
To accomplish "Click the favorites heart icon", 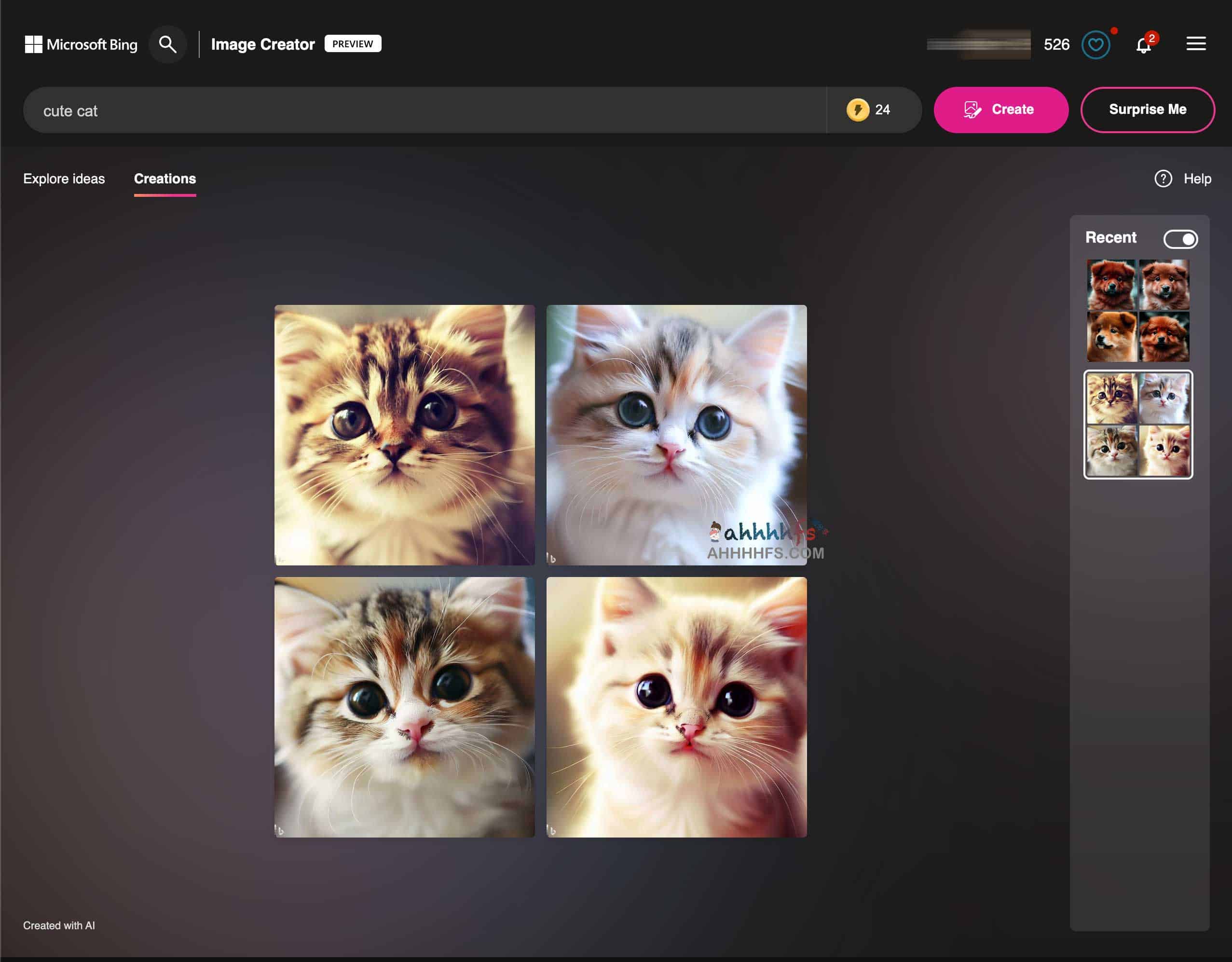I will pos(1097,44).
